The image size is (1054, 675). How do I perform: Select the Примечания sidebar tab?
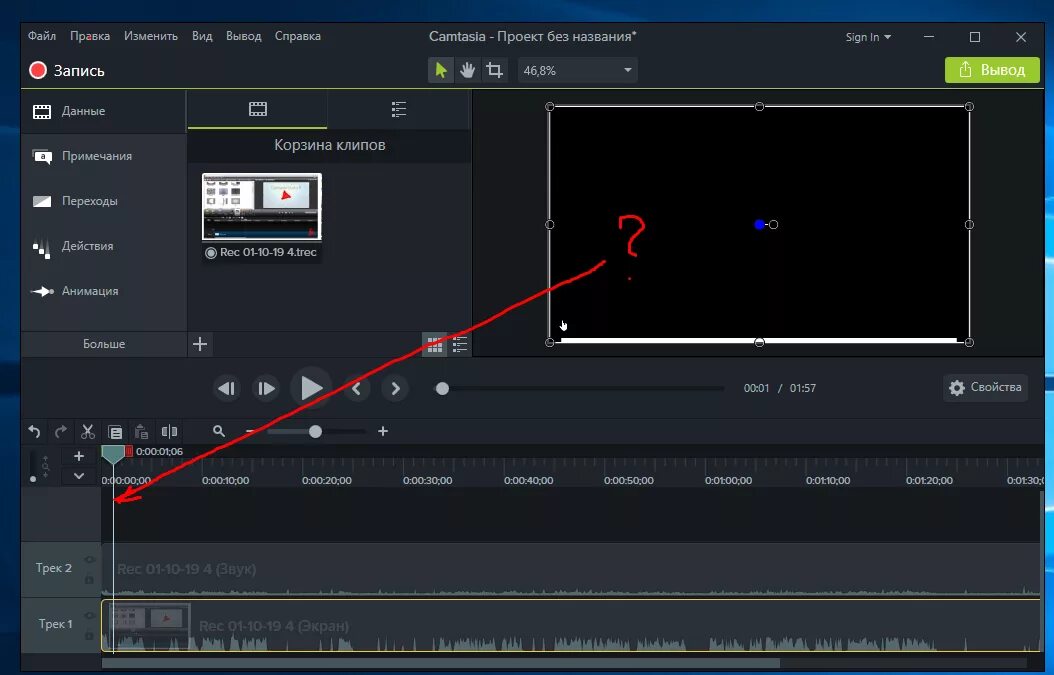(104, 156)
